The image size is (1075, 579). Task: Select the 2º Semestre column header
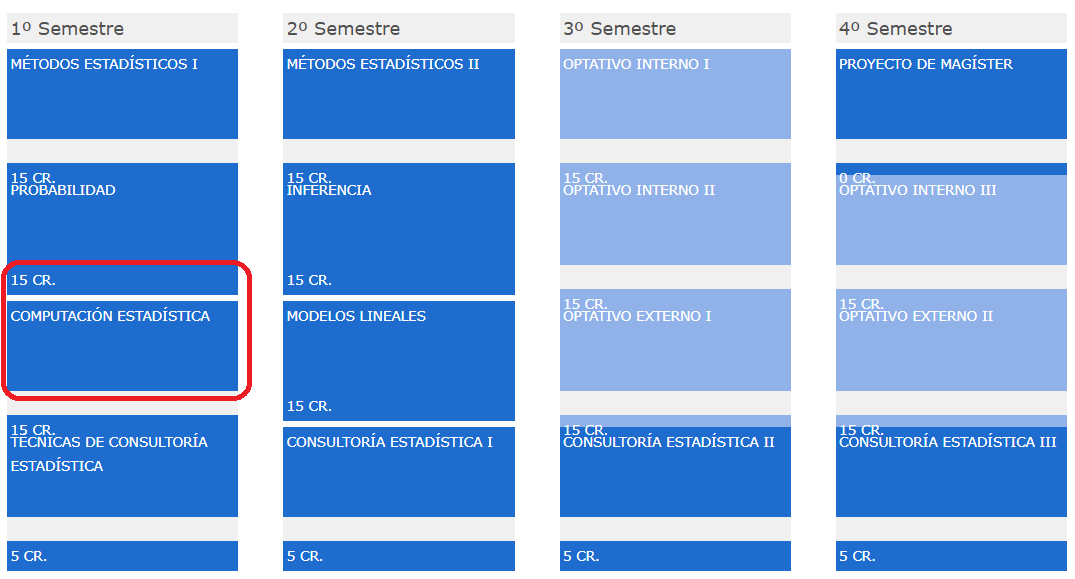(398, 28)
